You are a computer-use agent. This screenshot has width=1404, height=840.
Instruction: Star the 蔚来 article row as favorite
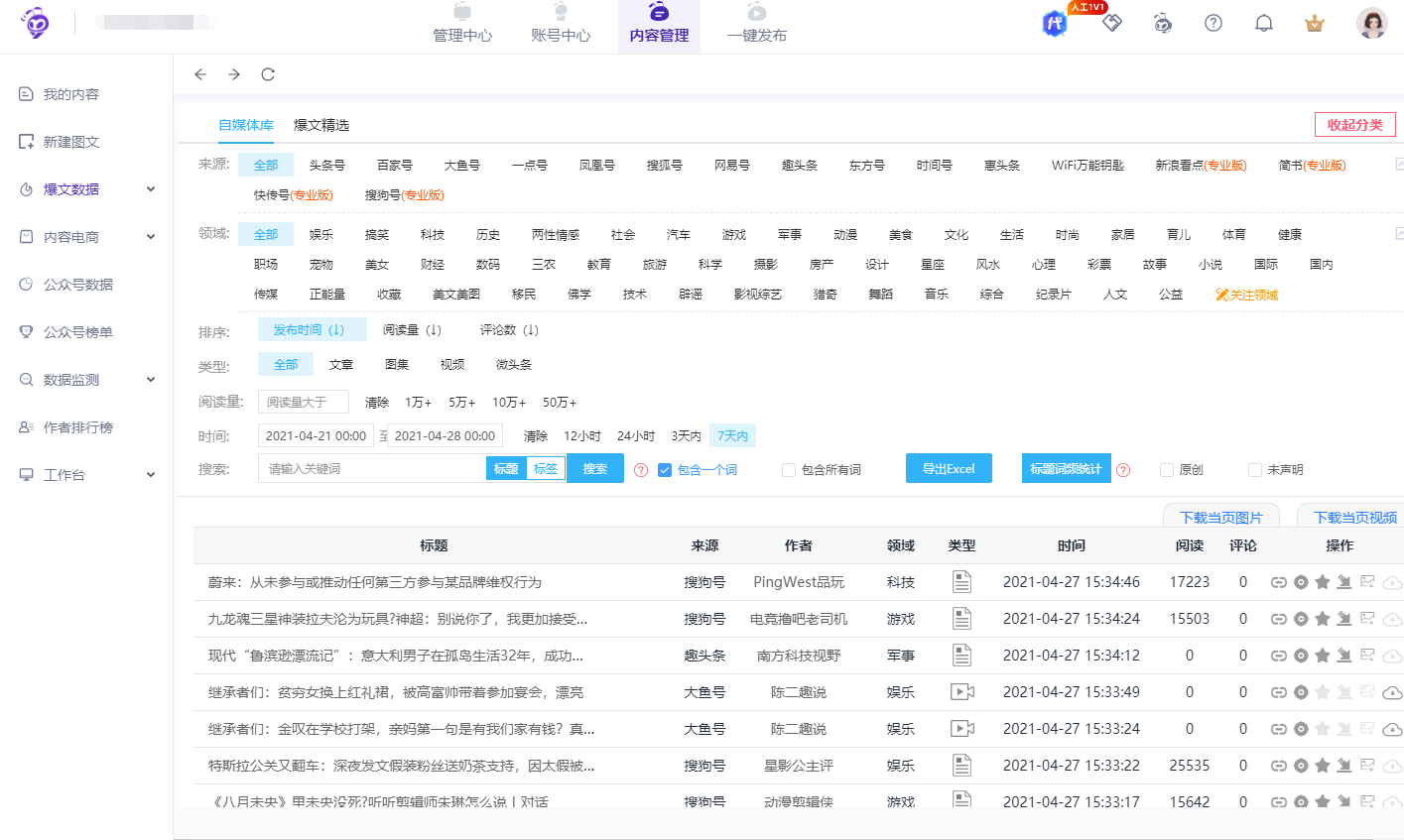1322,582
